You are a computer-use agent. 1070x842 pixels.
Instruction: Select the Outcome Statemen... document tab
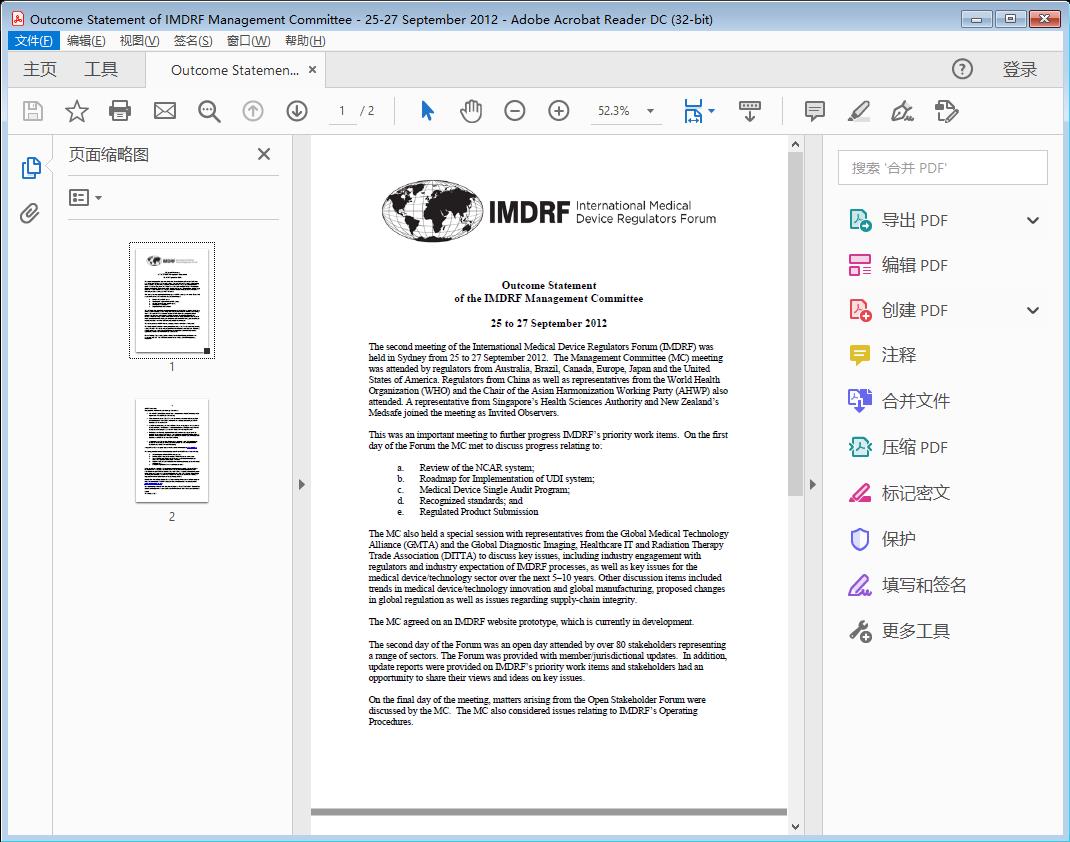tap(235, 70)
